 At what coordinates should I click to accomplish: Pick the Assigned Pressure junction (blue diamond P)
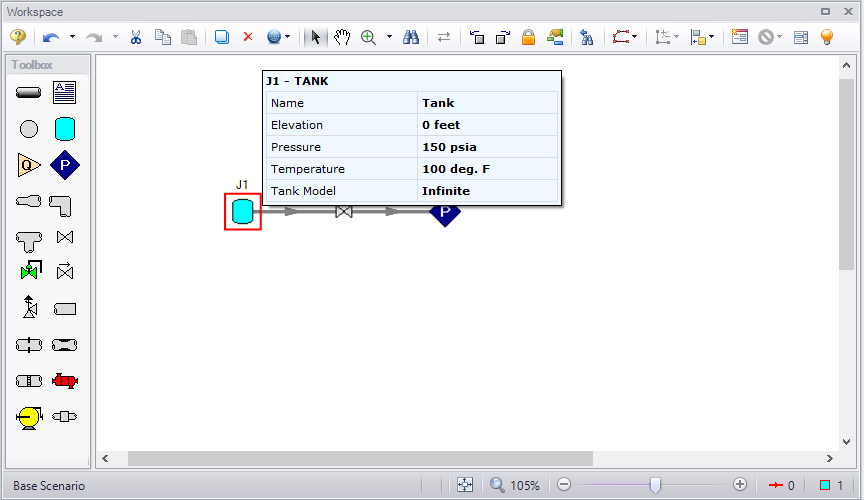65,165
